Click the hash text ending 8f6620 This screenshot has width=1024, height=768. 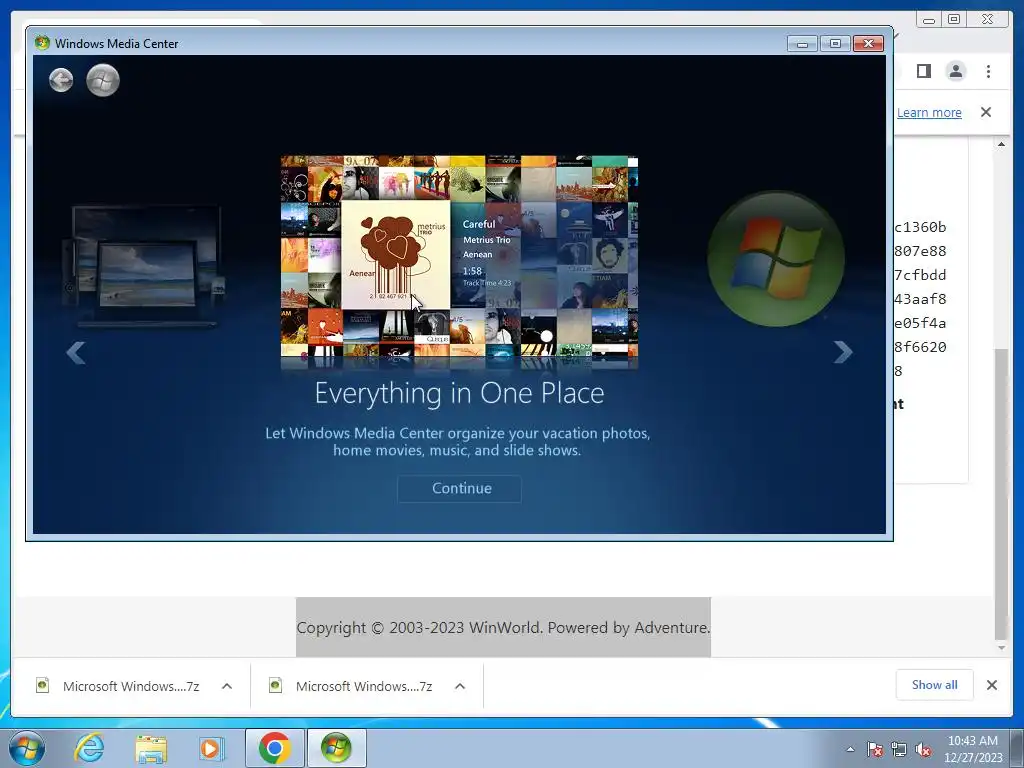coord(920,347)
